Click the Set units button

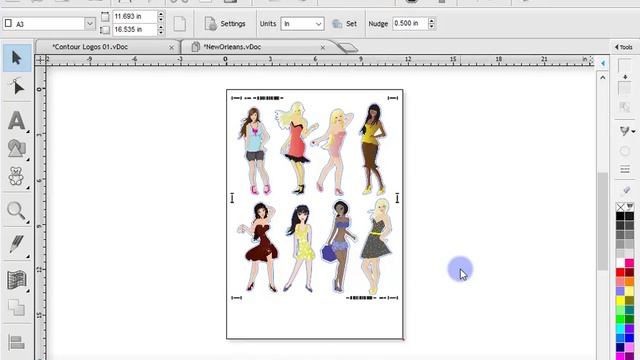coord(345,24)
